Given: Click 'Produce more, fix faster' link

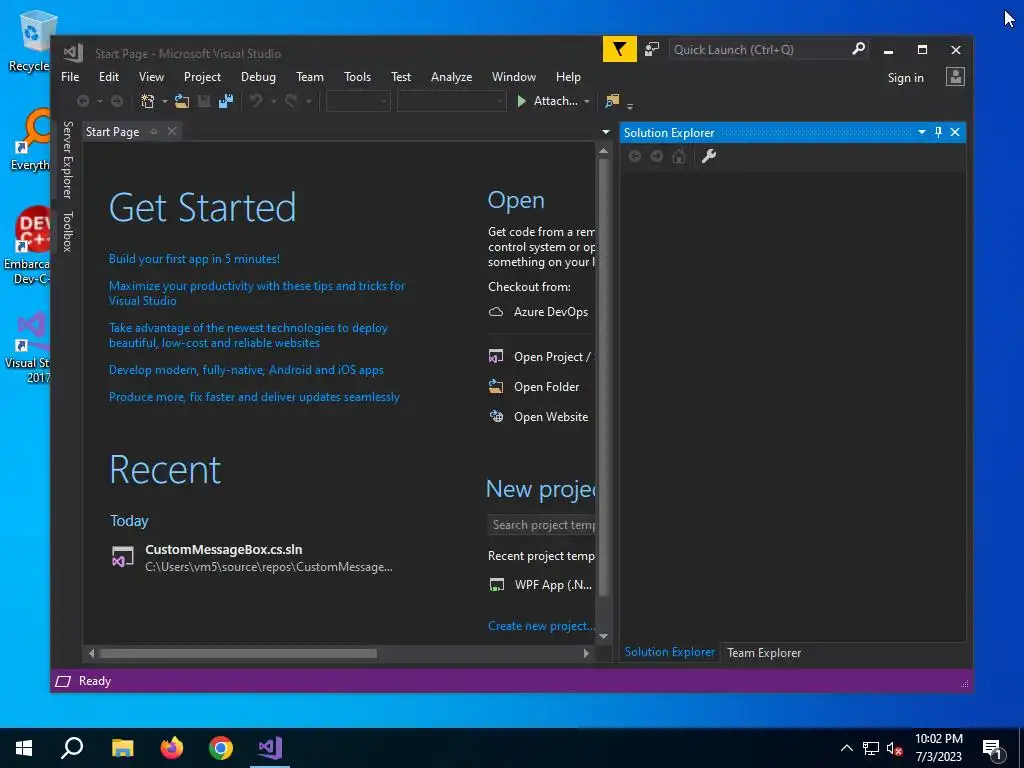Looking at the screenshot, I should (254, 397).
